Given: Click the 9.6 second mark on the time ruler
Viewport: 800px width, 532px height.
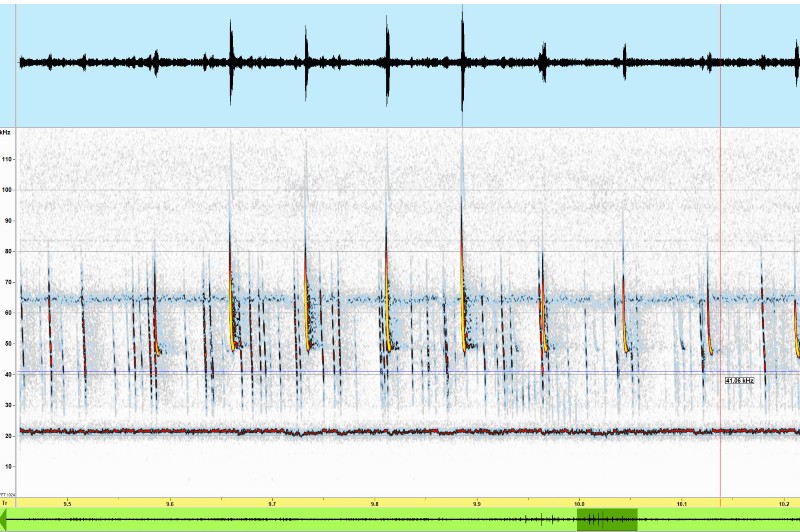Looking at the screenshot, I should (169, 503).
